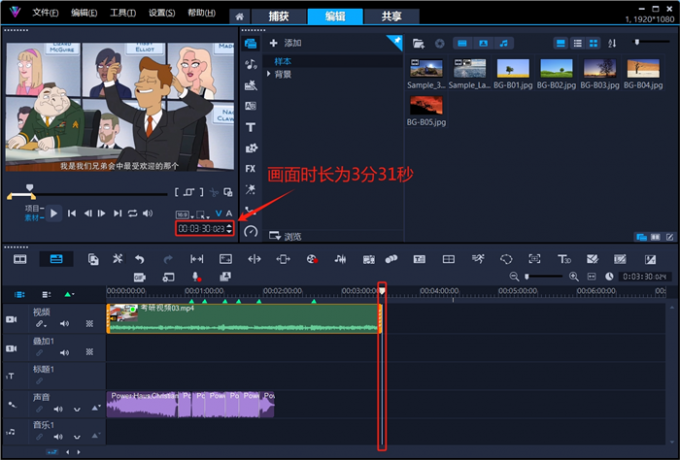
Task: Open the preview resize/crop mode dropdown
Action: click(x=203, y=215)
